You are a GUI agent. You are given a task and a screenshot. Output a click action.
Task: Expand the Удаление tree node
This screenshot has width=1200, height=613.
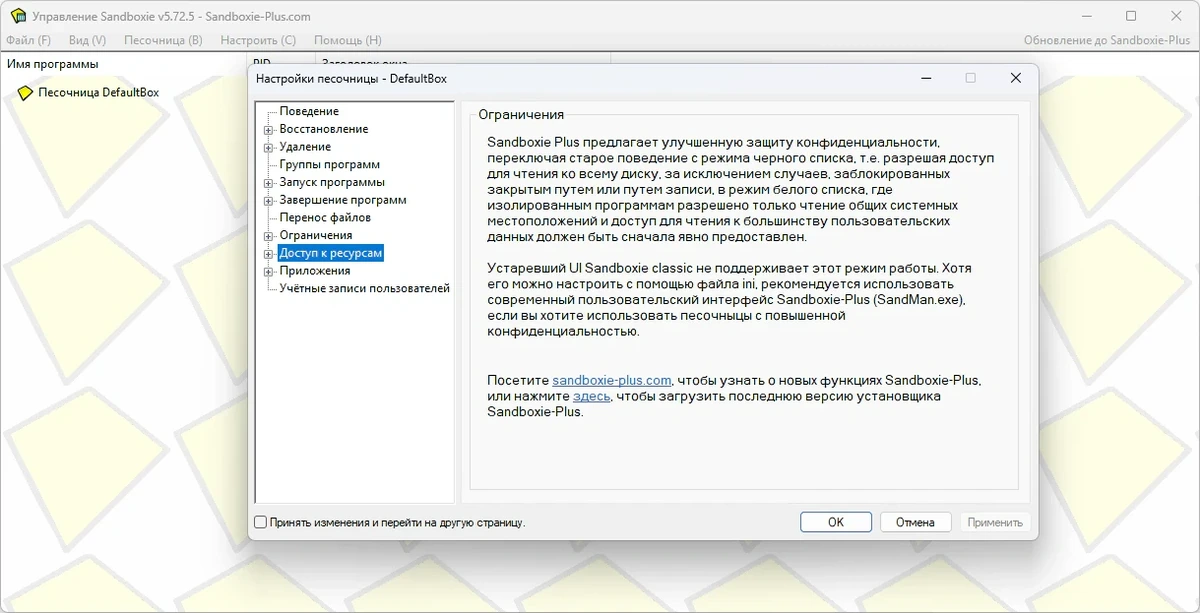268,147
